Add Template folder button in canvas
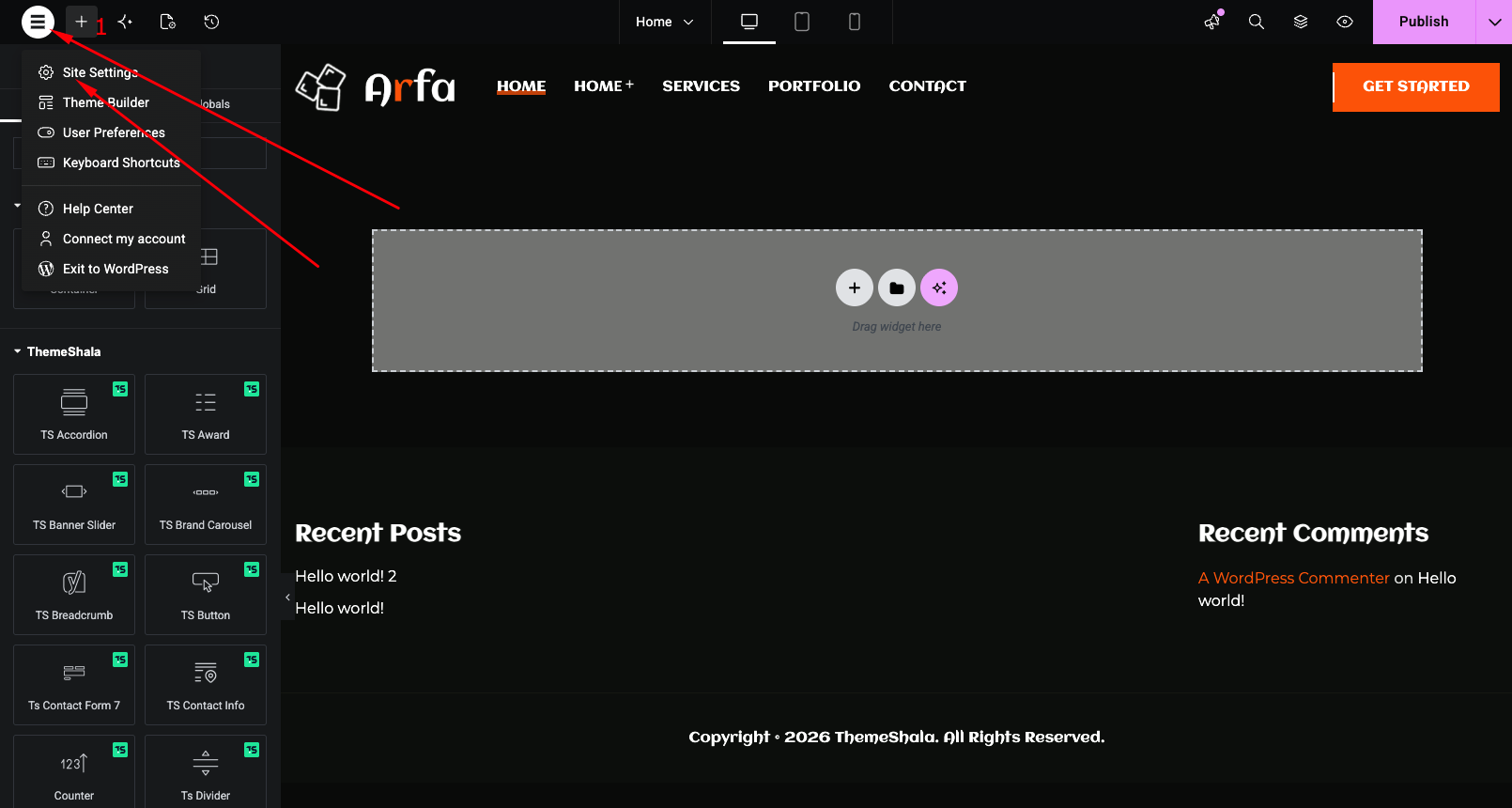Viewport: 1512px width, 808px height. point(897,287)
